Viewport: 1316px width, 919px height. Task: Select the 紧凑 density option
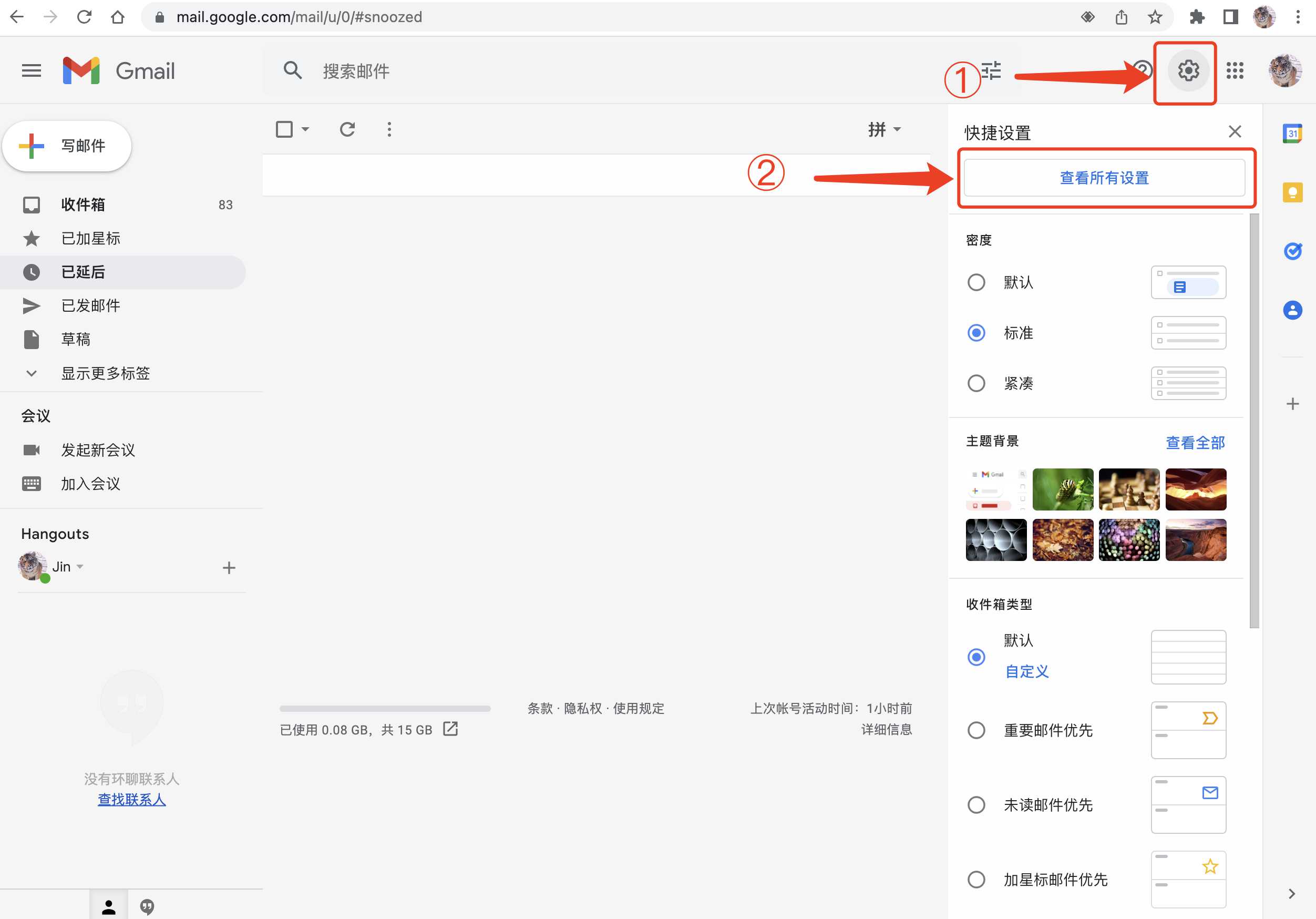(x=976, y=383)
